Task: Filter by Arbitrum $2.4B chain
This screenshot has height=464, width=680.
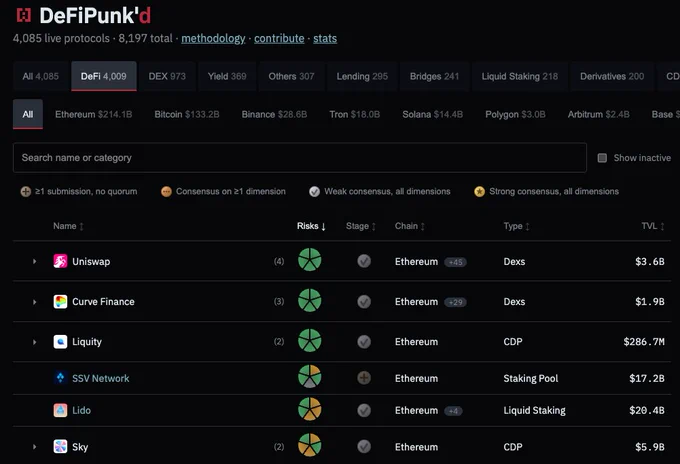Action: coord(598,114)
